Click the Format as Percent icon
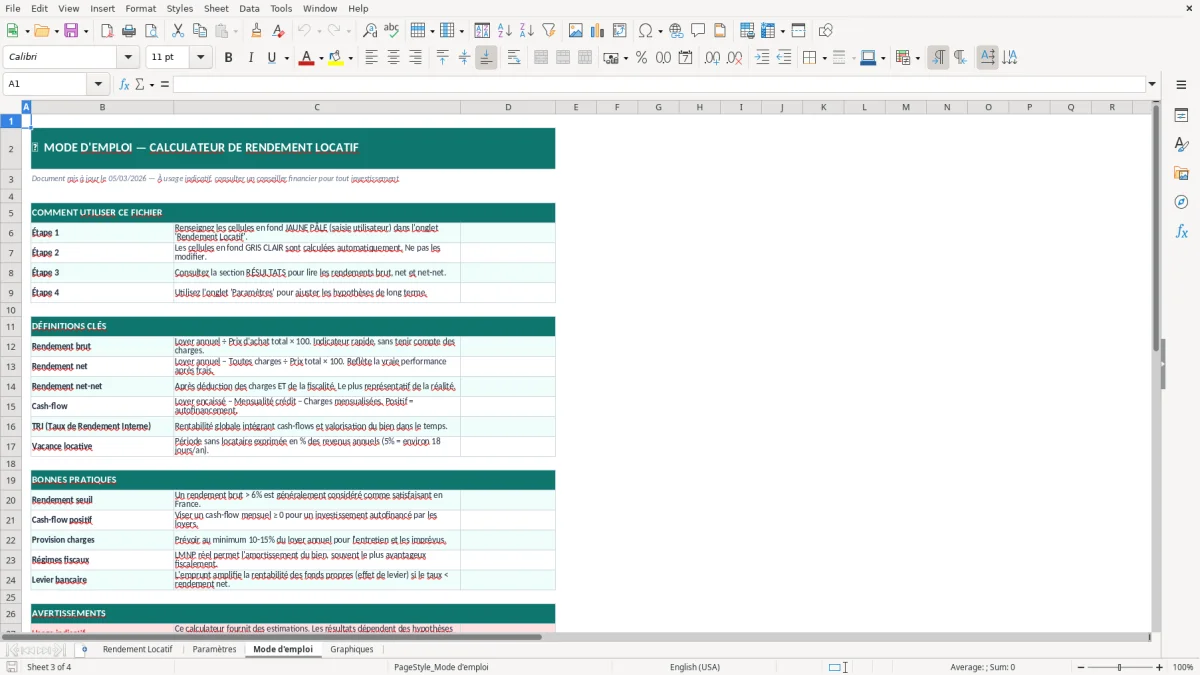 pyautogui.click(x=641, y=58)
